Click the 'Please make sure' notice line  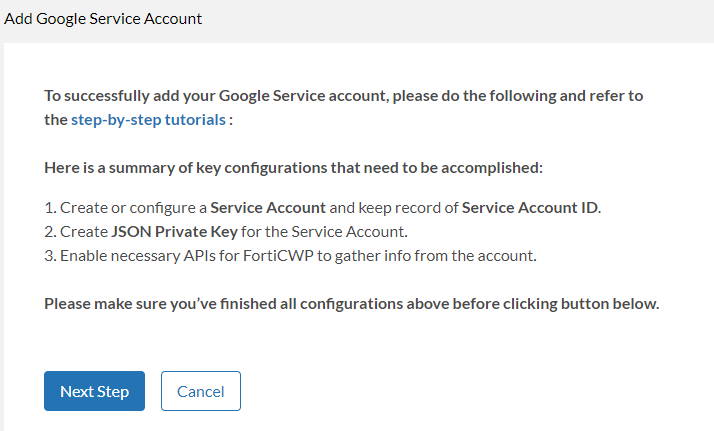[x=351, y=303]
